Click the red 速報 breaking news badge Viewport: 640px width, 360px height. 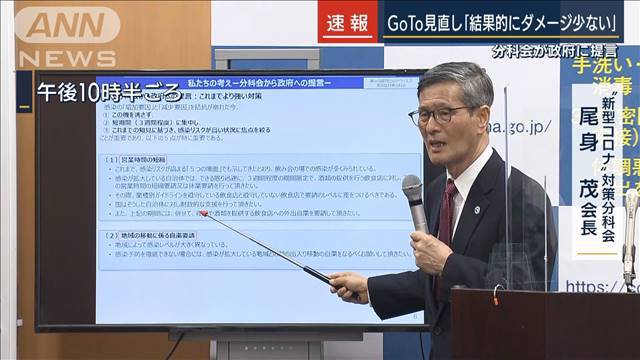[348, 22]
